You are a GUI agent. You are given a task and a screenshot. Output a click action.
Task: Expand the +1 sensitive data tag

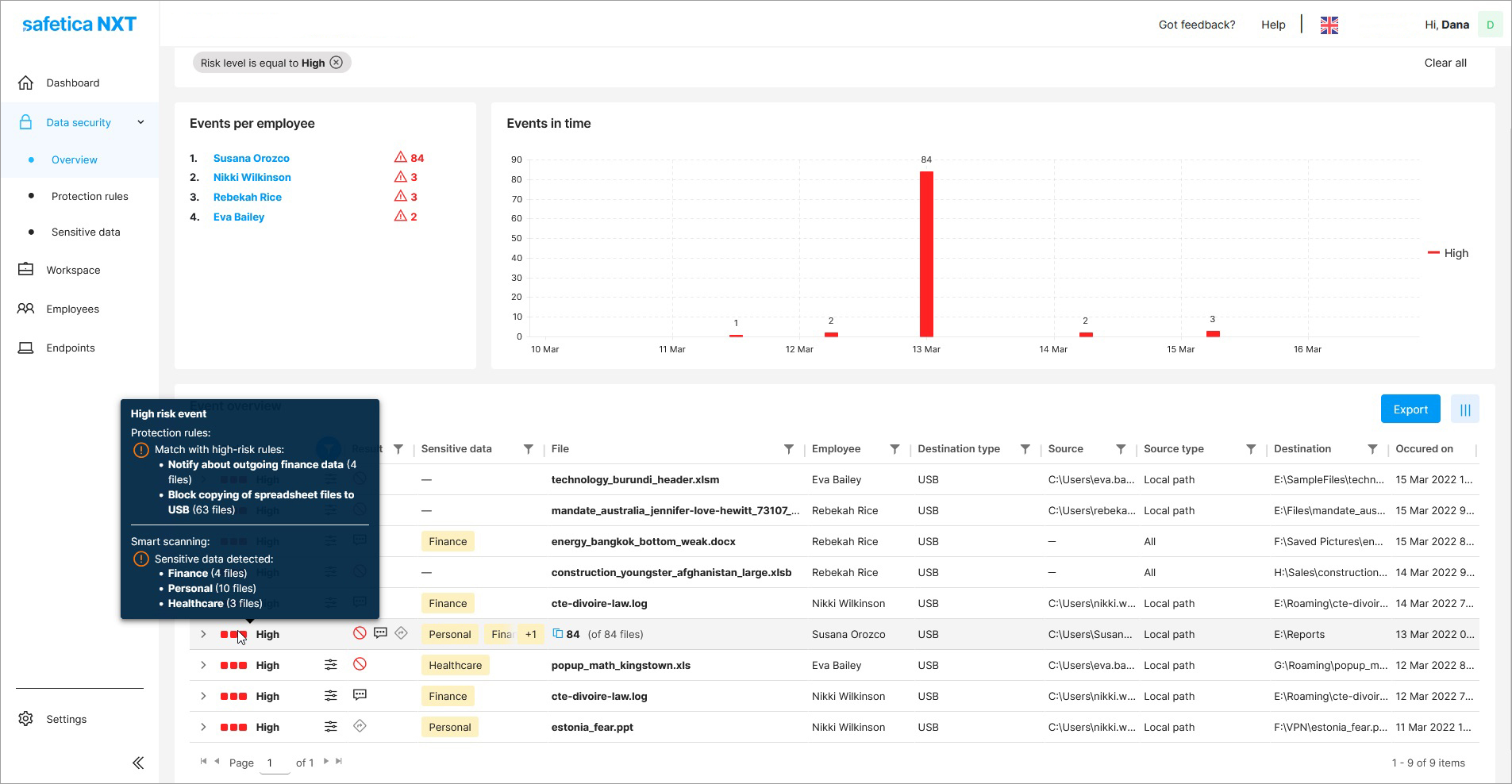530,634
